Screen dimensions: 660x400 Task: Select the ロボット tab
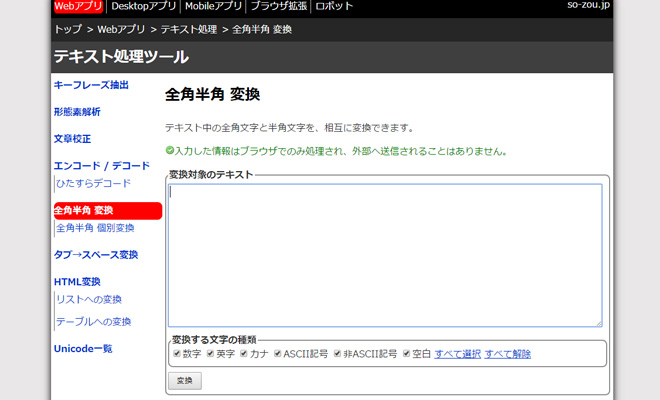pyautogui.click(x=334, y=7)
